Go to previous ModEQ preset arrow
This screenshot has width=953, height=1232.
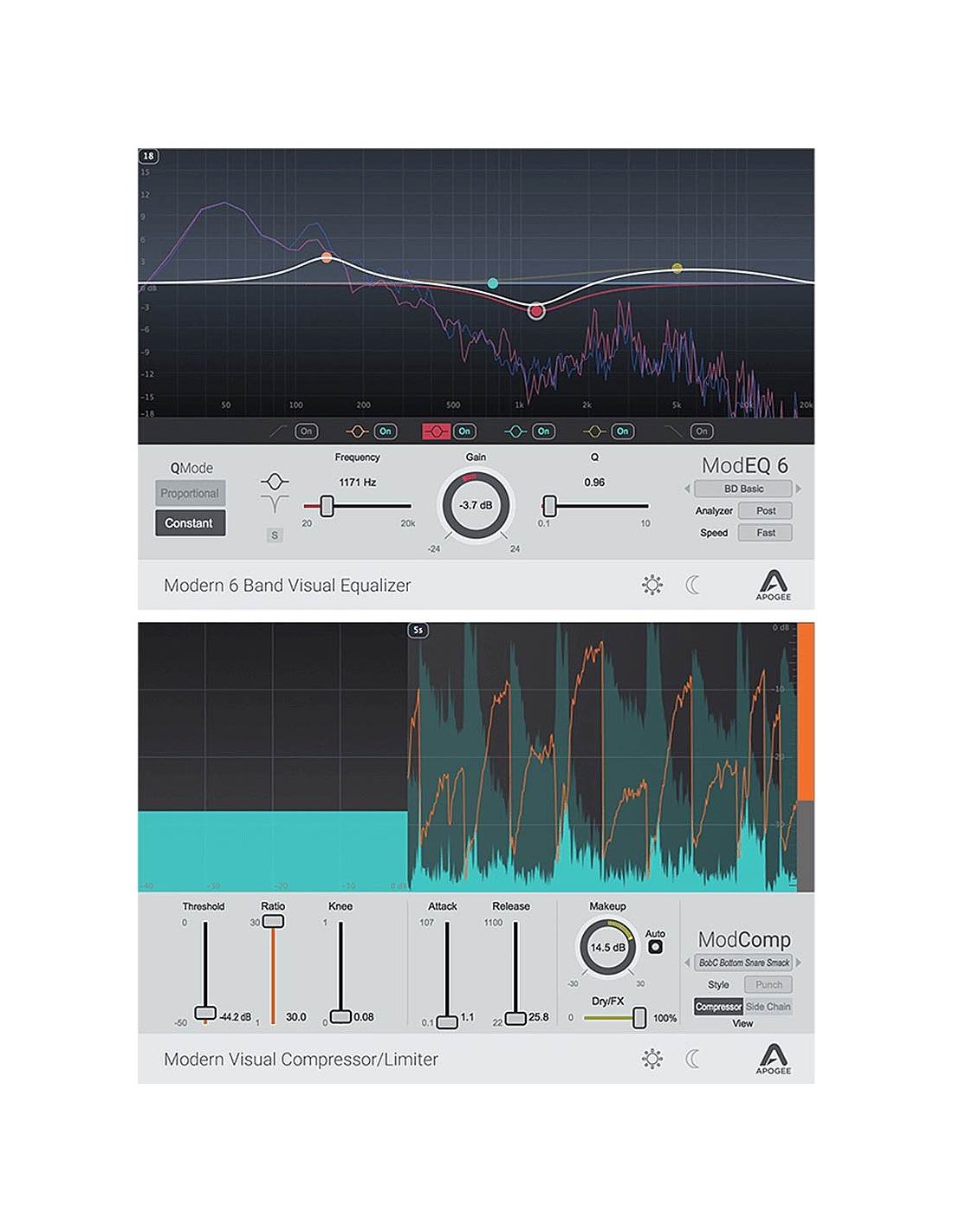pyautogui.click(x=688, y=489)
